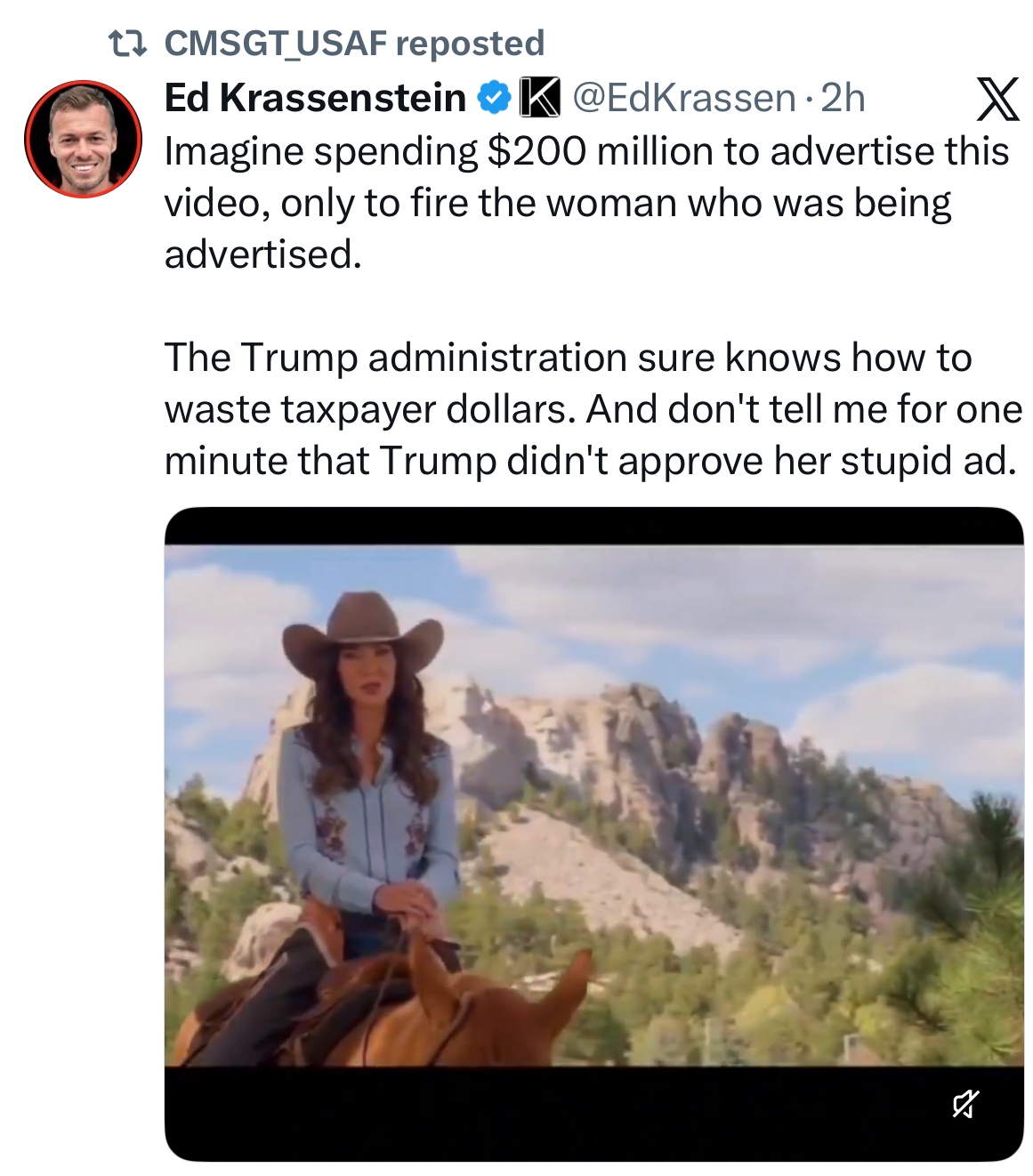Click the blue verified checkmark badge
This screenshot has width=1033, height=1176.
coord(495,98)
